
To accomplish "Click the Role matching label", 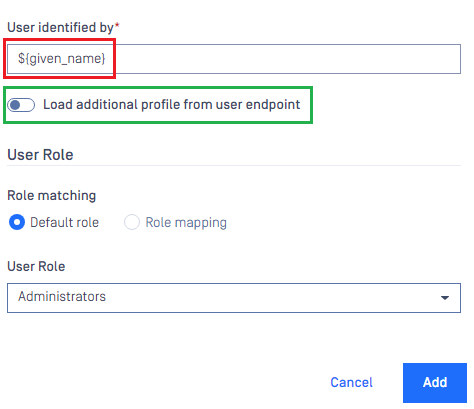I will pos(52,196).
